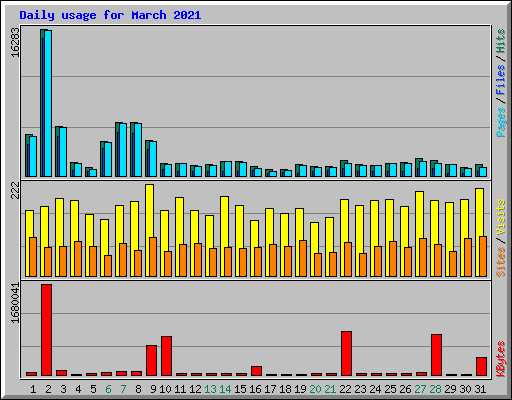Click the Pages legend label
This screenshot has width=512, height=400.
coord(501,122)
